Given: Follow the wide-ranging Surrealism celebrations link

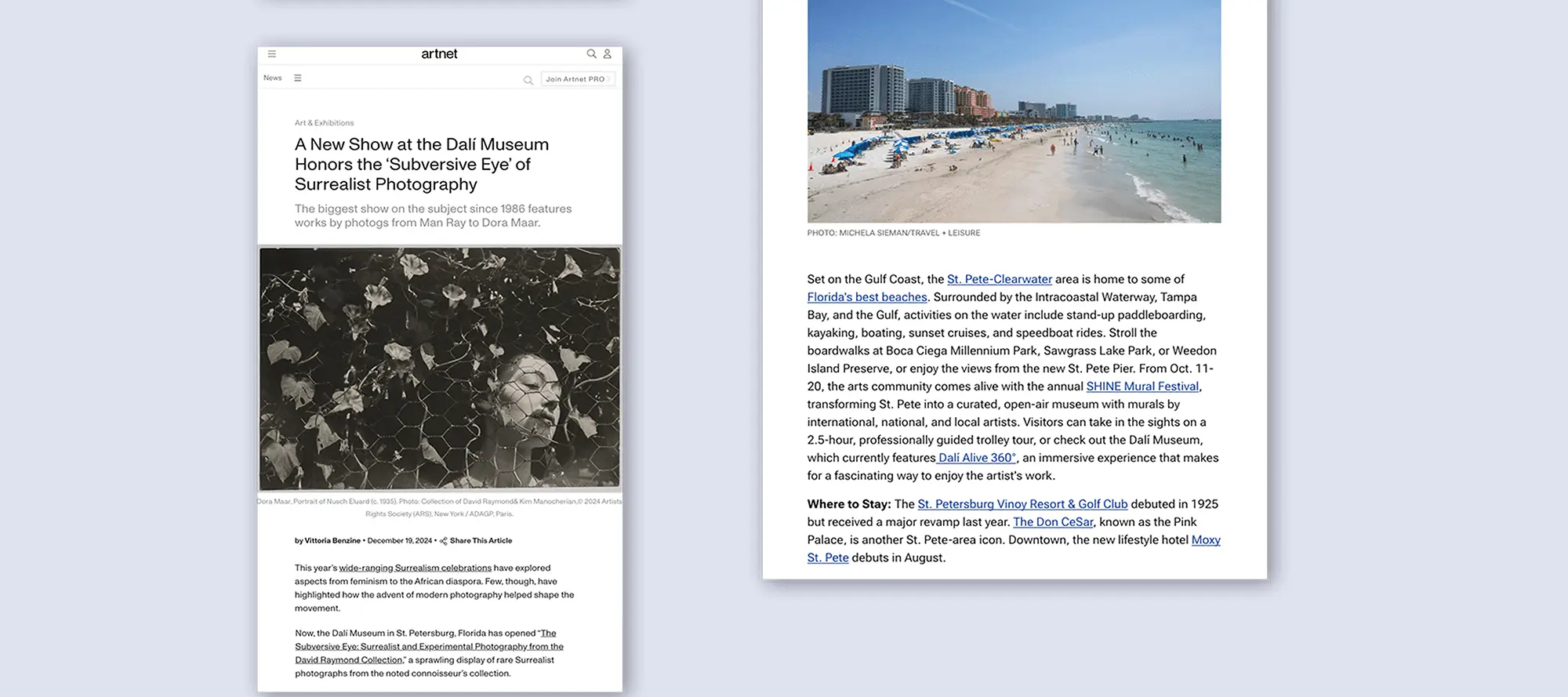Looking at the screenshot, I should point(415,568).
